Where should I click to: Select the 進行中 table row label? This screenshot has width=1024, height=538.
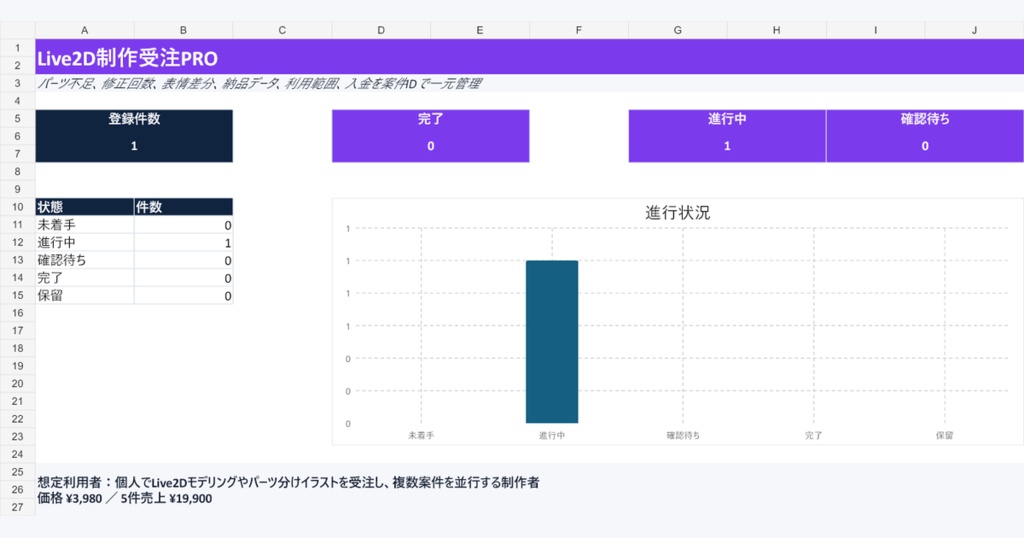click(84, 242)
